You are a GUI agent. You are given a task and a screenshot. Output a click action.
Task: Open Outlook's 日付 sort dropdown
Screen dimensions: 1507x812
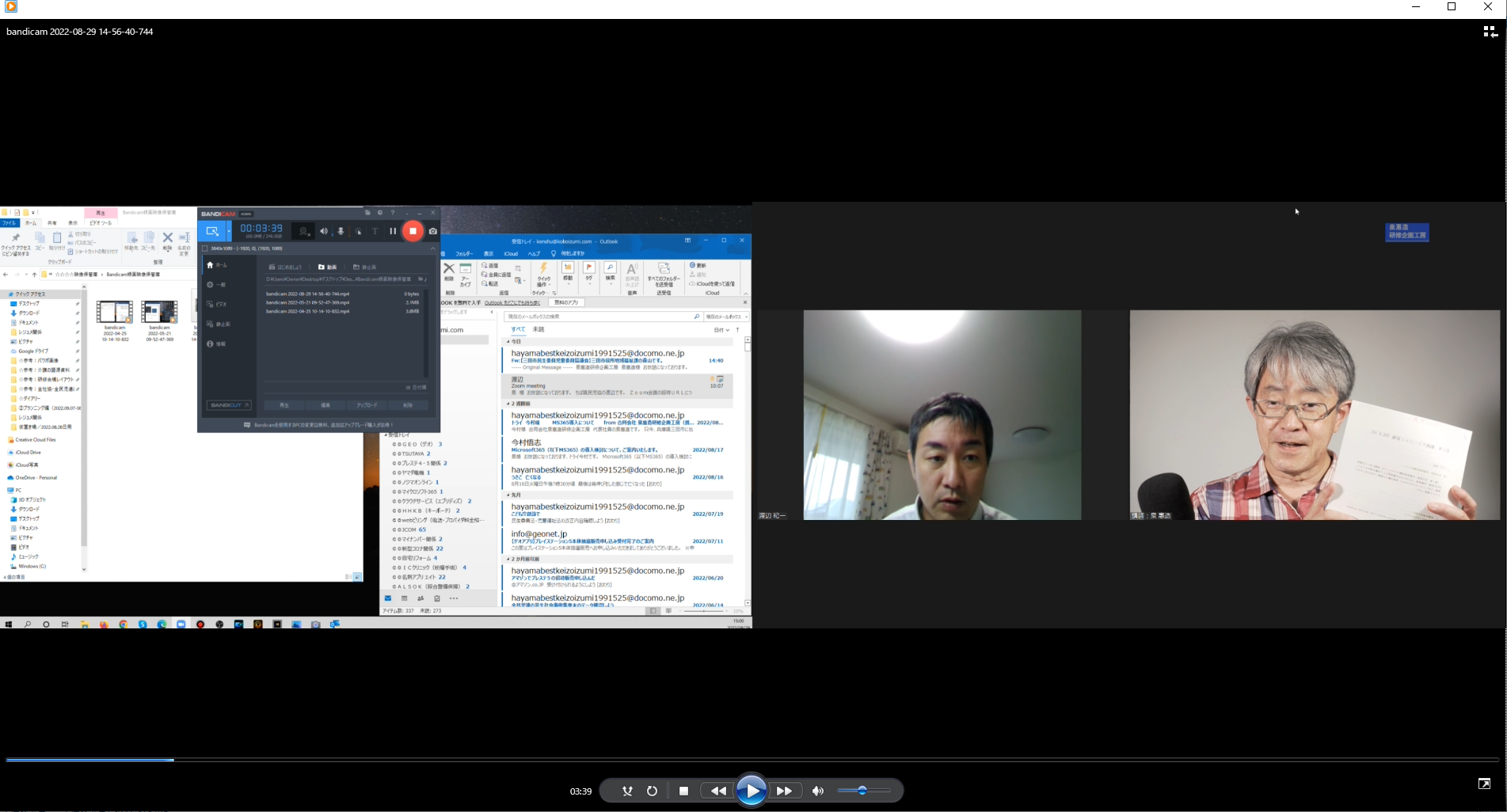click(721, 330)
